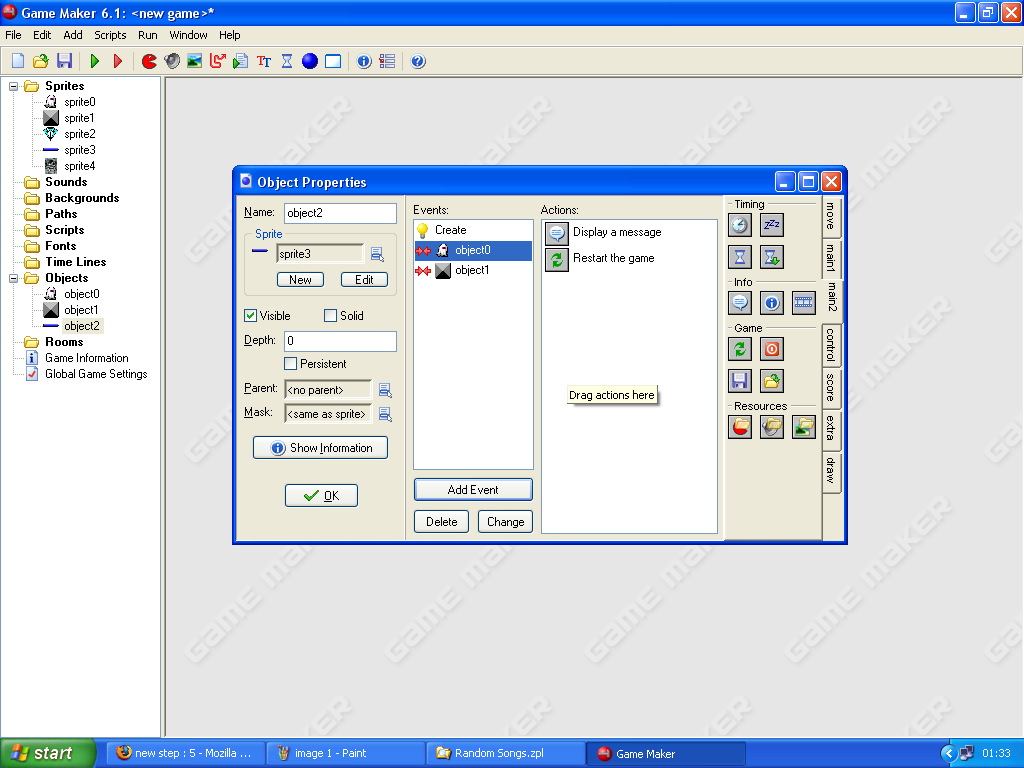Switch to the Paint window in the taskbar
This screenshot has width=1024, height=768.
pos(345,754)
